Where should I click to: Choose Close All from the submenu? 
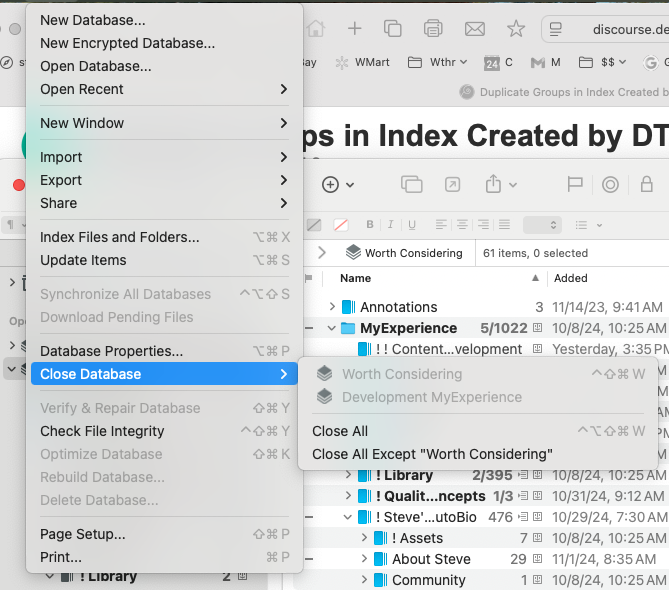pyautogui.click(x=340, y=431)
